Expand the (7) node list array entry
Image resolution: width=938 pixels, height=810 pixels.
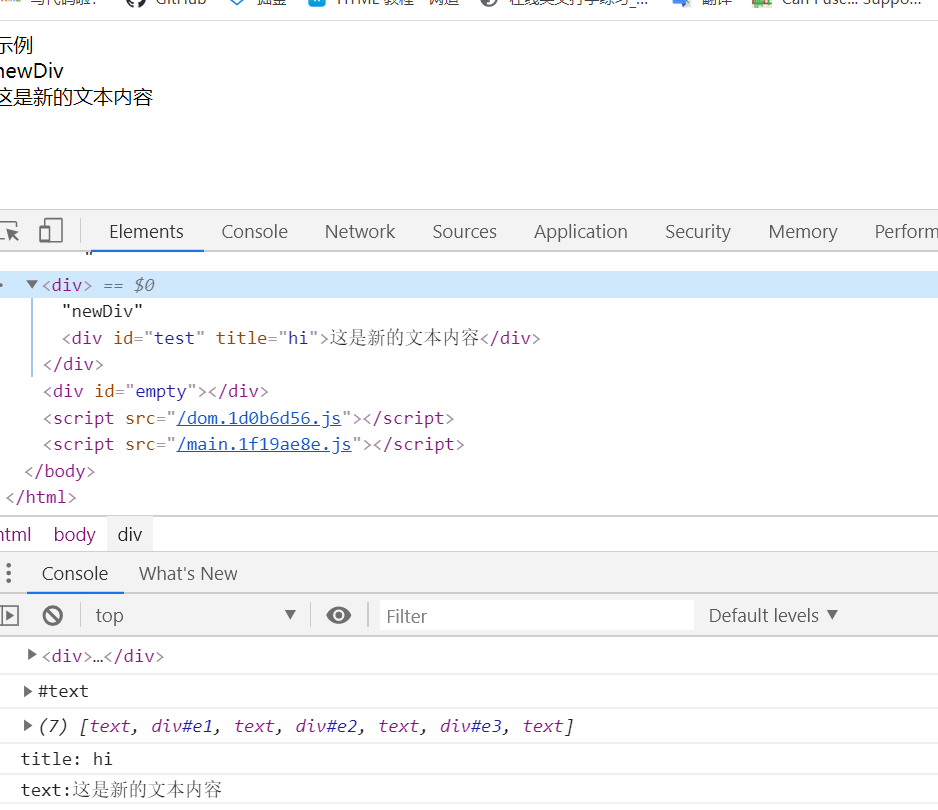(27, 726)
